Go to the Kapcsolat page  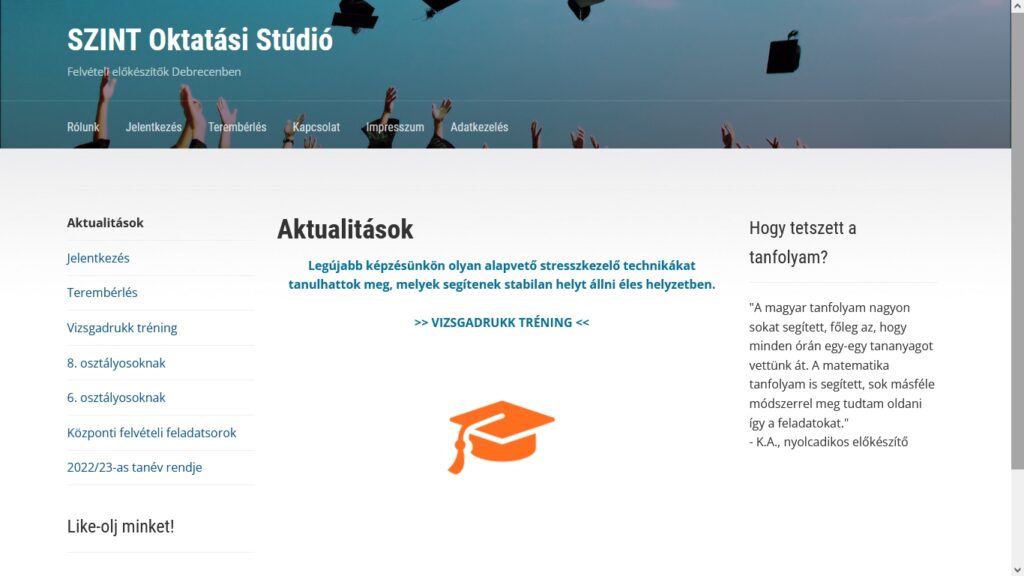pos(316,127)
